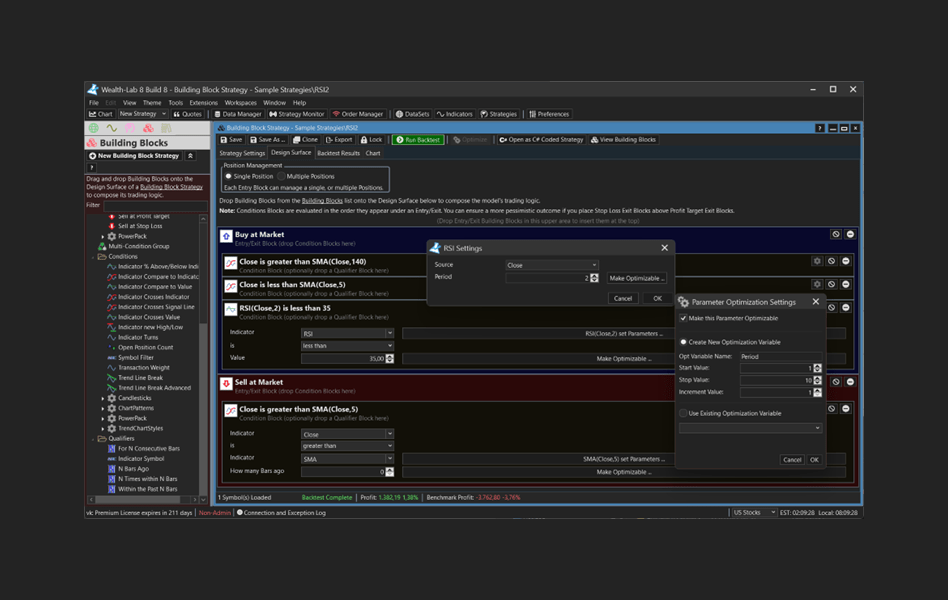Open Preferences from the toolbar

coord(549,114)
